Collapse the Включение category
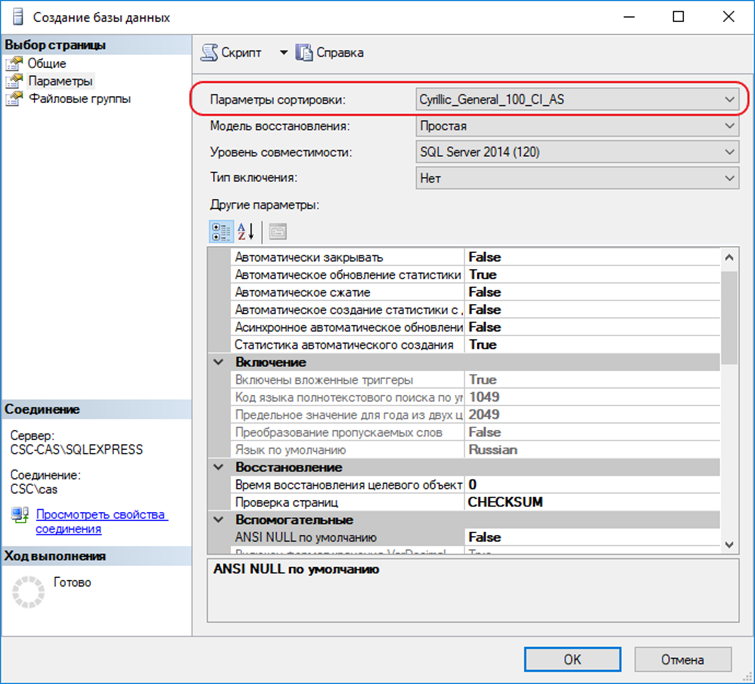This screenshot has height=684, width=755. pyautogui.click(x=219, y=362)
